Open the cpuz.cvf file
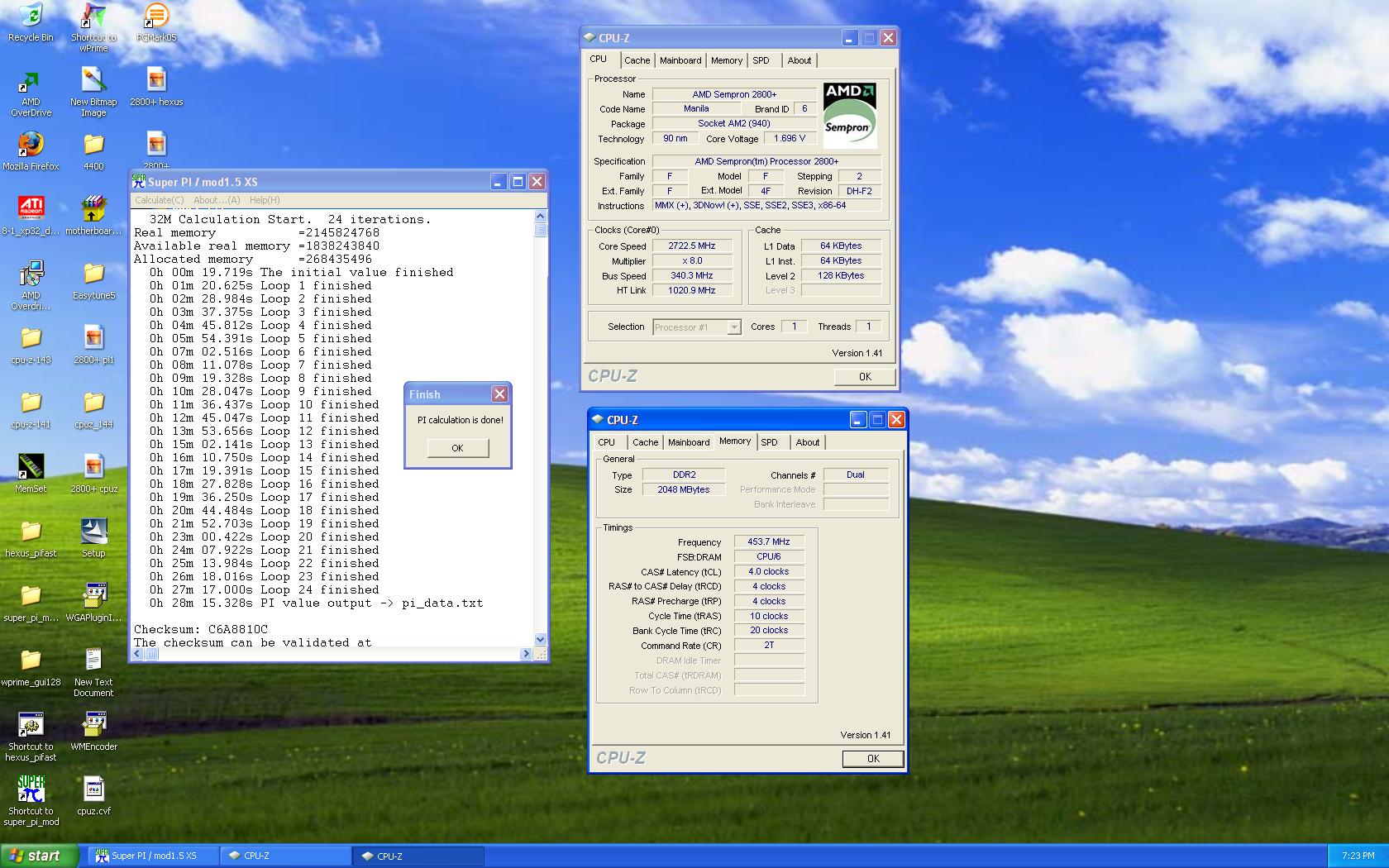Viewport: 1389px width, 868px height. pyautogui.click(x=93, y=796)
